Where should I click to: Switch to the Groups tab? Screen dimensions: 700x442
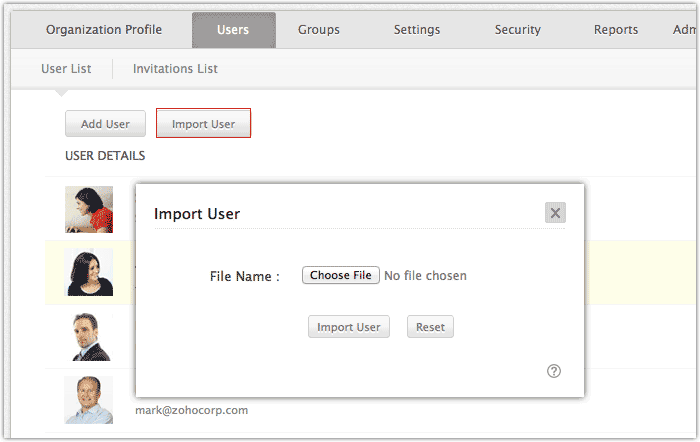[x=318, y=30]
